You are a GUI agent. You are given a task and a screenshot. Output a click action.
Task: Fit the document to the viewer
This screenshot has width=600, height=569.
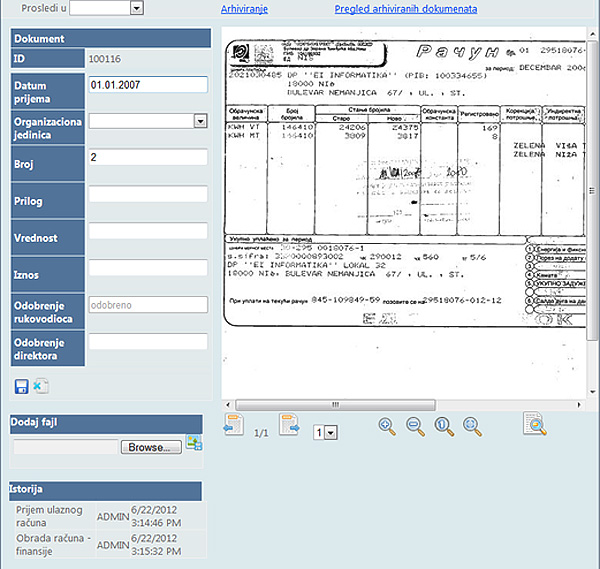tap(473, 426)
